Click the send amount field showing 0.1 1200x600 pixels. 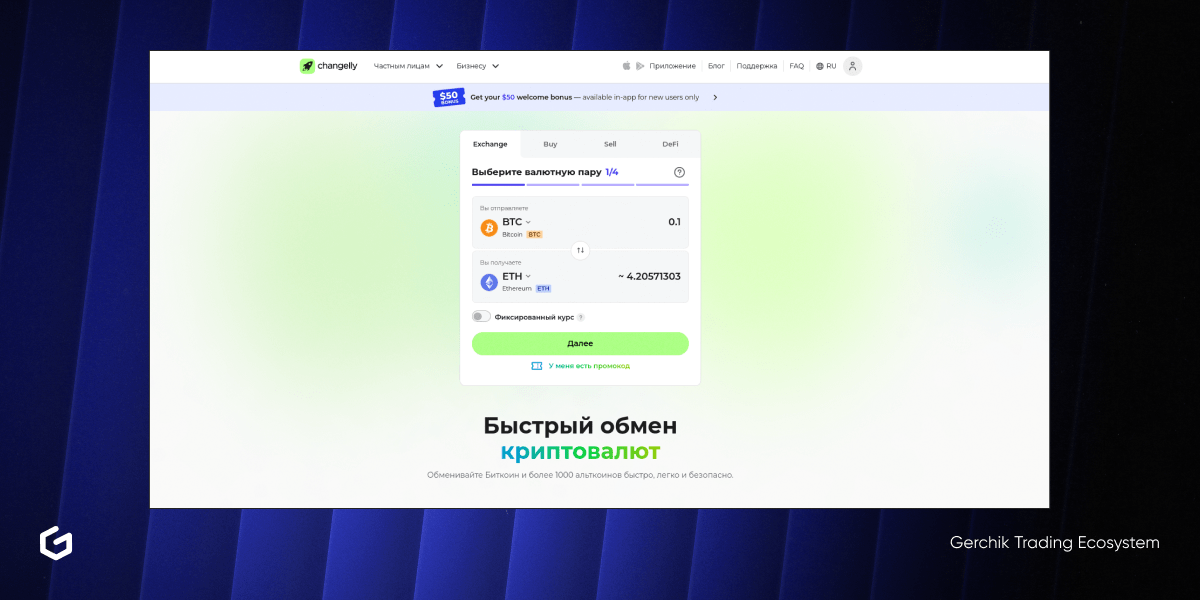[674, 222]
